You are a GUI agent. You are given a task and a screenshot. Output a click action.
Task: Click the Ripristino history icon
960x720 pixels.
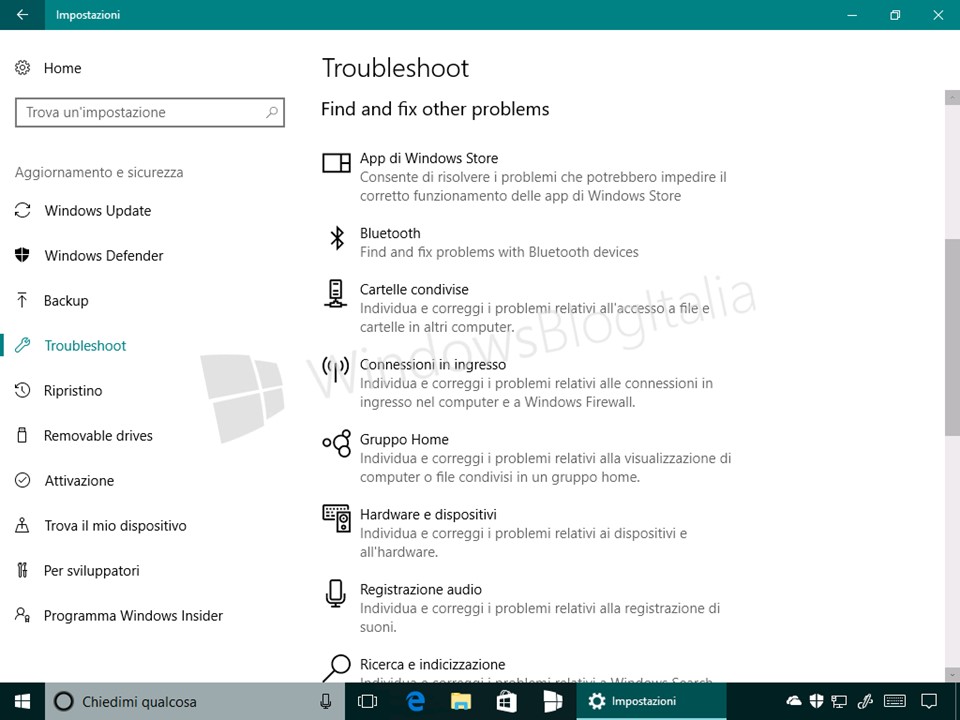(23, 390)
